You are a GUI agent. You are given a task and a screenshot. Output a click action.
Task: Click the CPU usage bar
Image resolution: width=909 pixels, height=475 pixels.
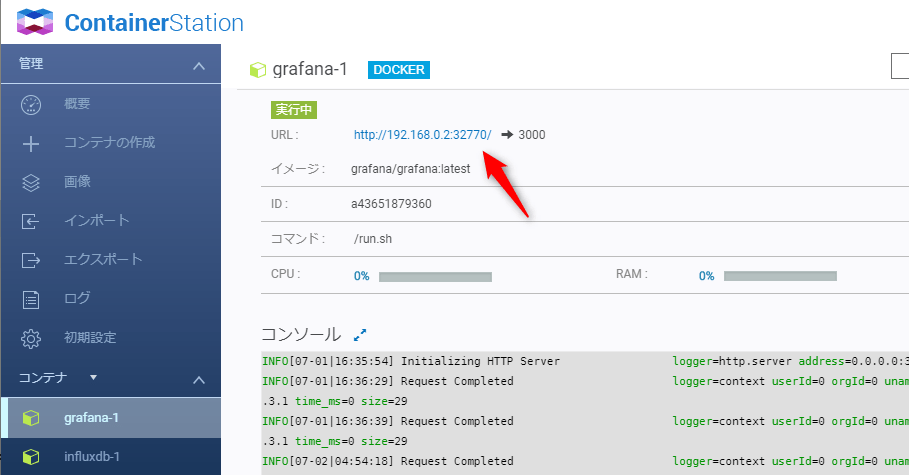[x=435, y=277]
